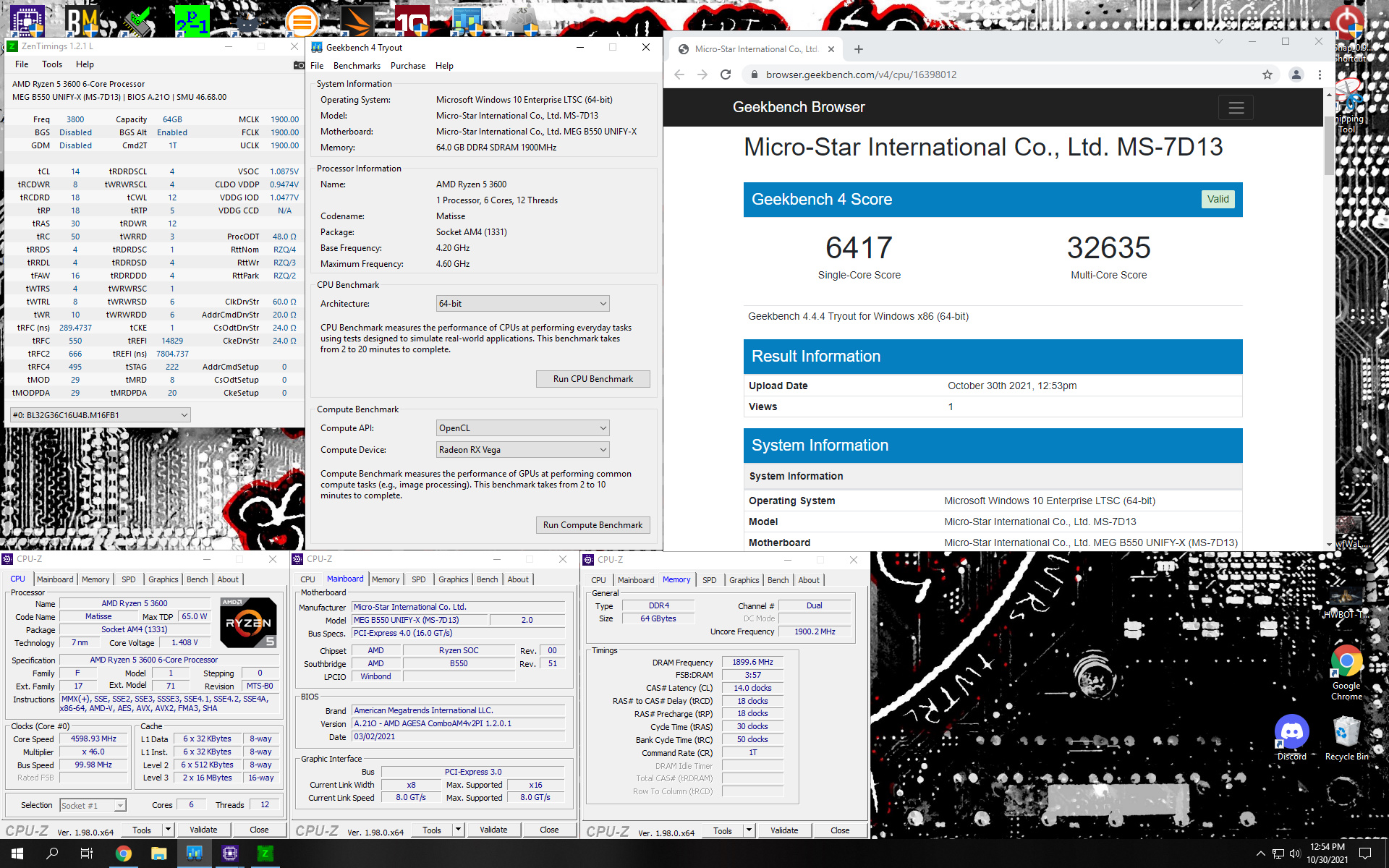The height and width of the screenshot is (868, 1389).
Task: Open the Chrome profile avatar icon
Action: coord(1296,75)
